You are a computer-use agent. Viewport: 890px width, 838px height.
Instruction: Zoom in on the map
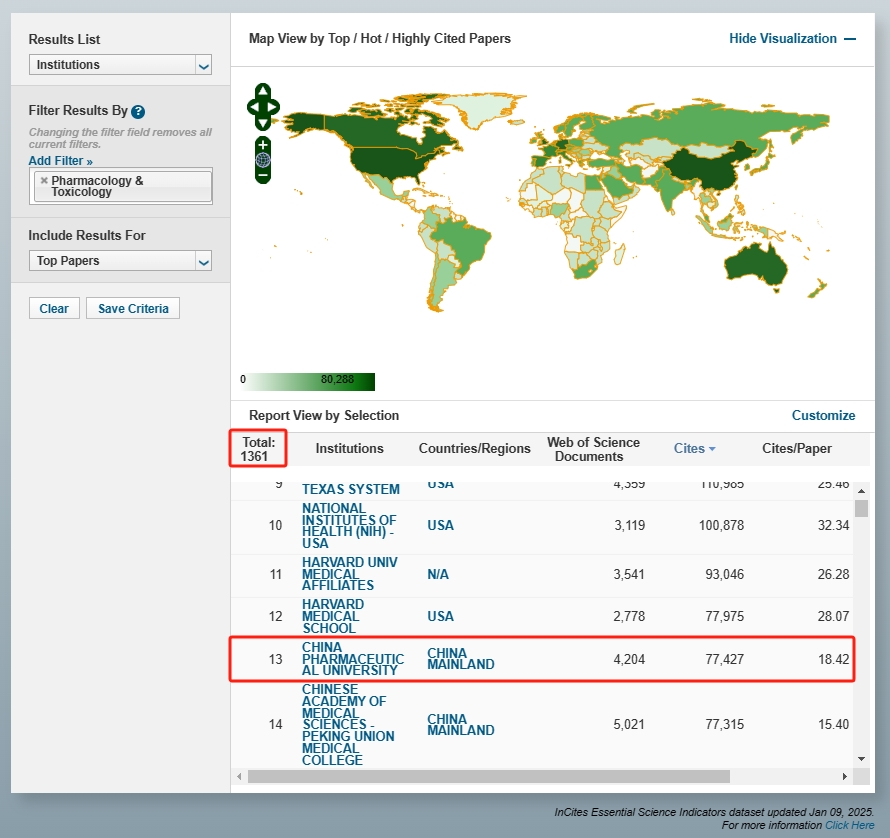(263, 144)
